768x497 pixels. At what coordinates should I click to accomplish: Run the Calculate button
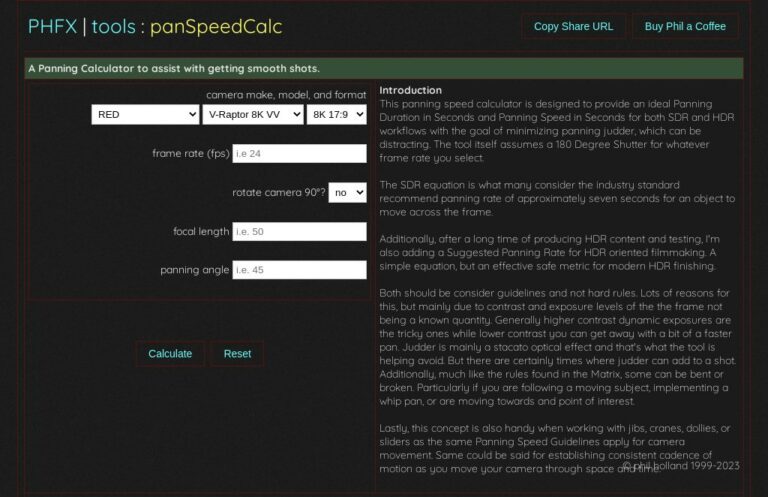[x=170, y=354]
